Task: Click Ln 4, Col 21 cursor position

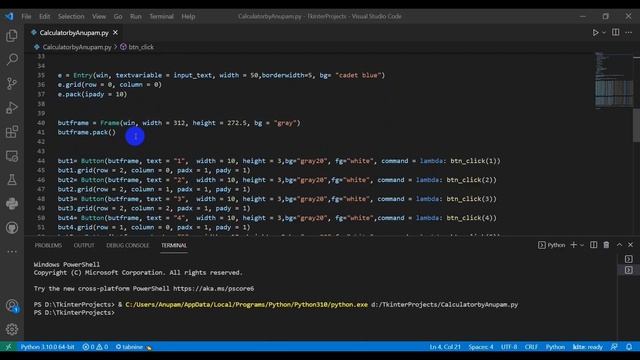Action: click(x=445, y=347)
